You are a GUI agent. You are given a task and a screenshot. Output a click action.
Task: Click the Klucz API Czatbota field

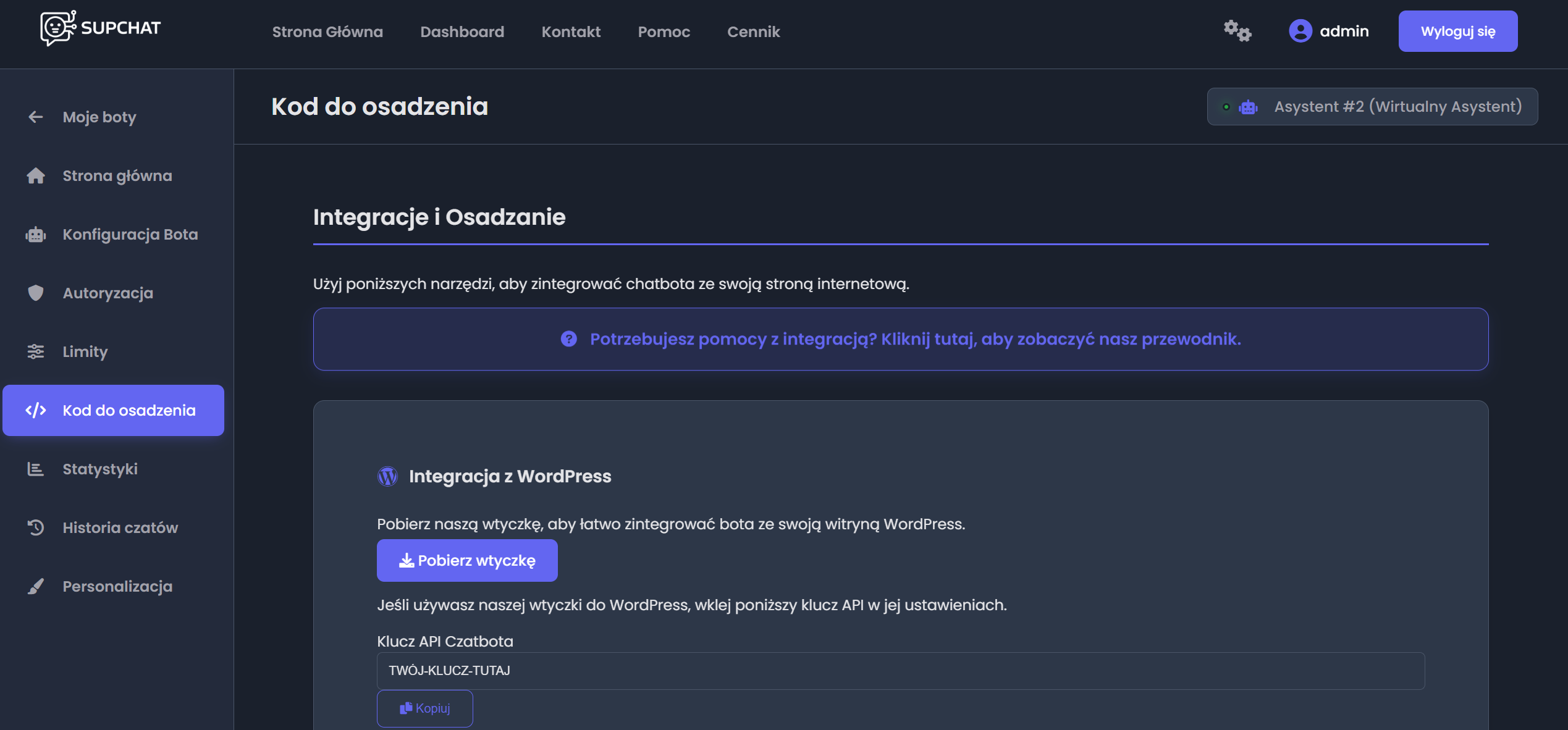point(900,671)
